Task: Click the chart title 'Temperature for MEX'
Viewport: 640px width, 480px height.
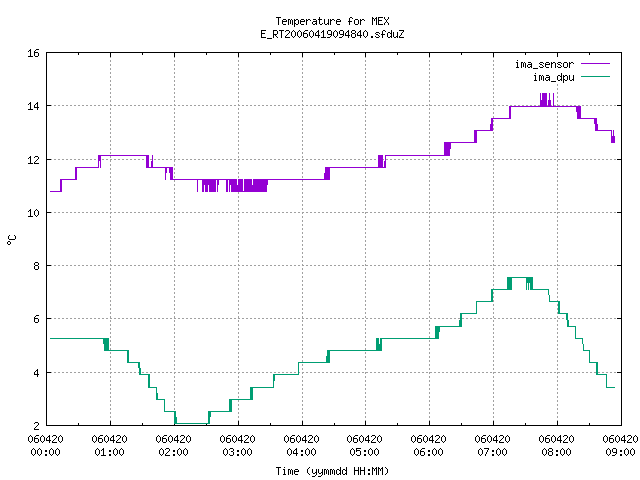Action: [332, 21]
